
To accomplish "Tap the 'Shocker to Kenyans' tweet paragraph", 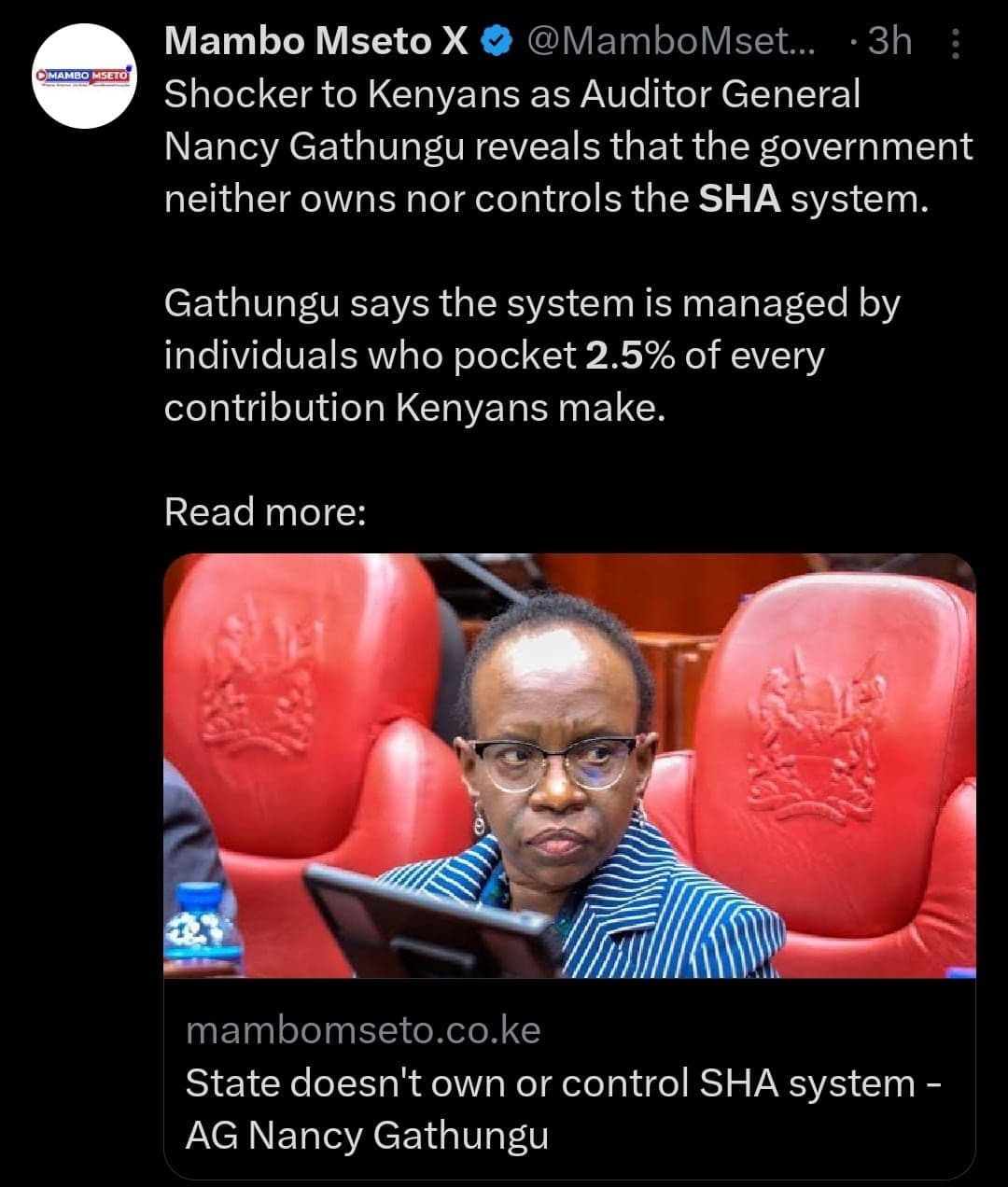I will click(x=568, y=147).
